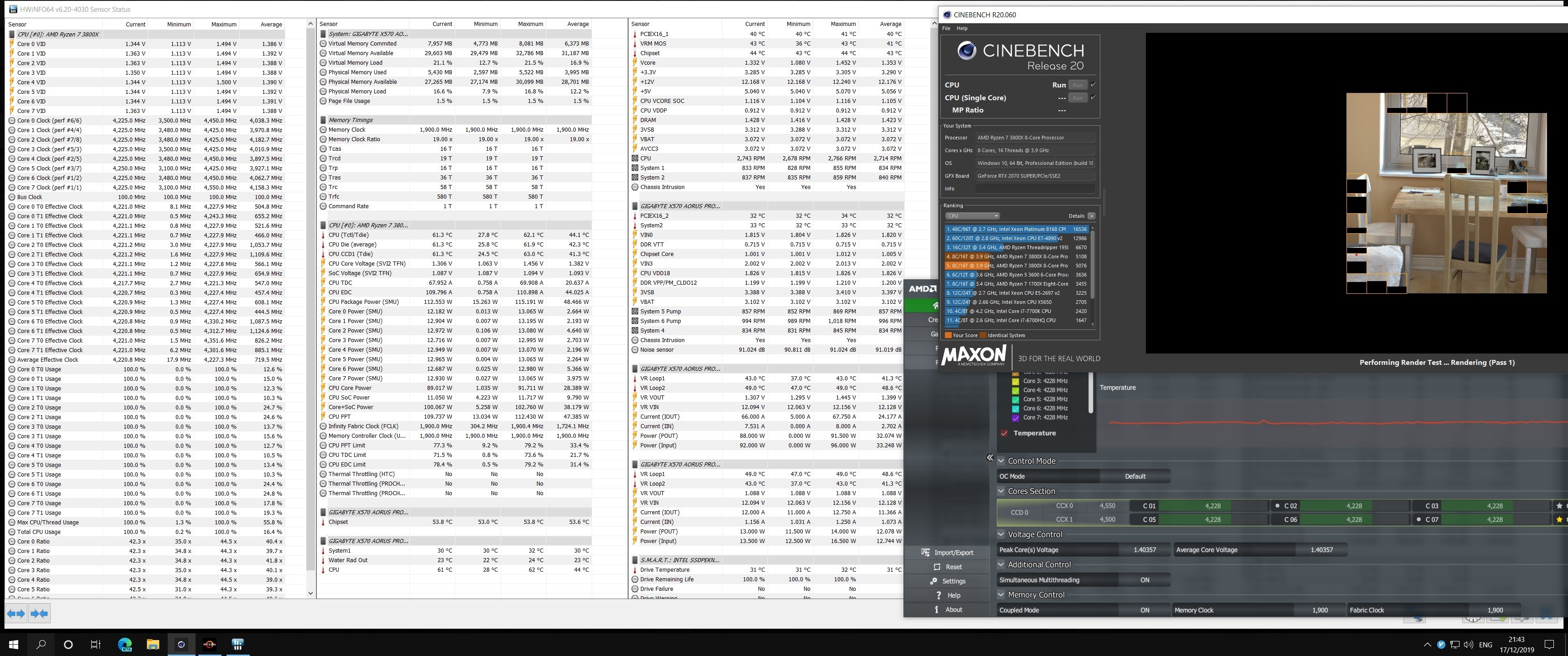1568x656 pixels.
Task: Click Run for CPU Single Core test
Action: 1078,97
